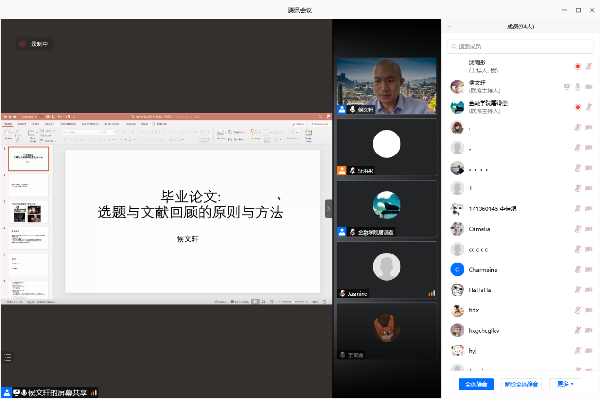600x399 pixels.
Task: Click the blue mute-all (全体静音) button
Action: point(476,384)
